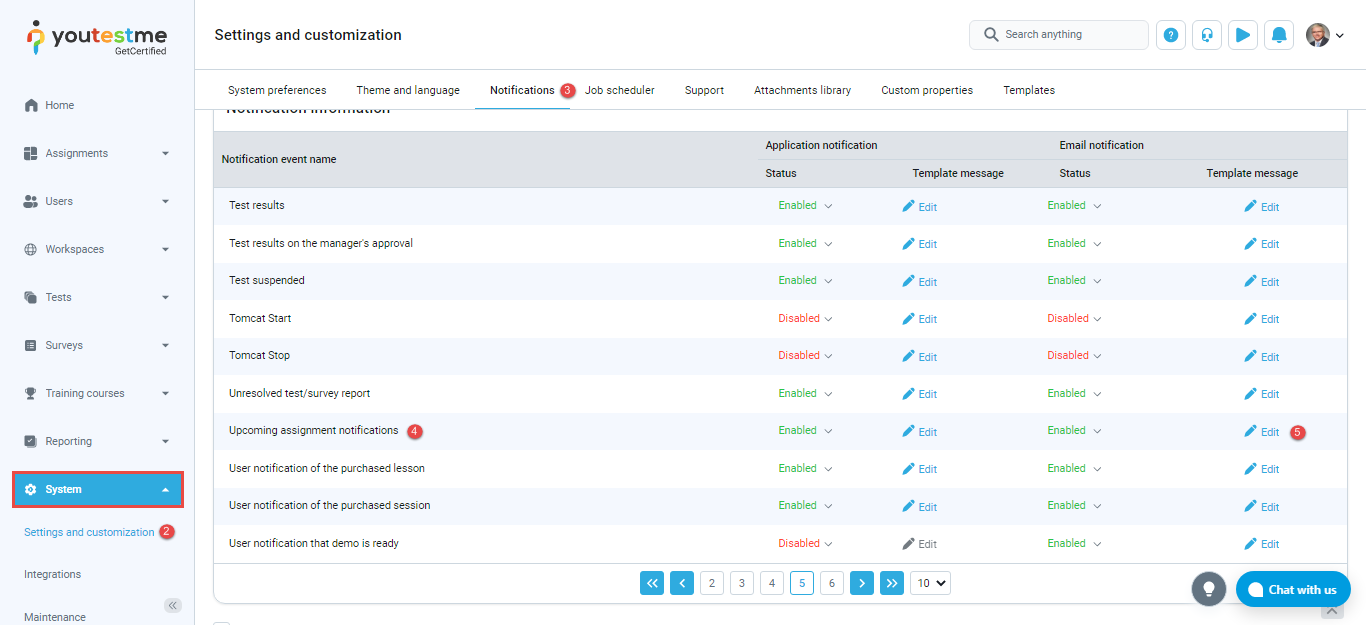This screenshot has height=625, width=1366.
Task: Open the Theme and language tab
Action: [408, 90]
